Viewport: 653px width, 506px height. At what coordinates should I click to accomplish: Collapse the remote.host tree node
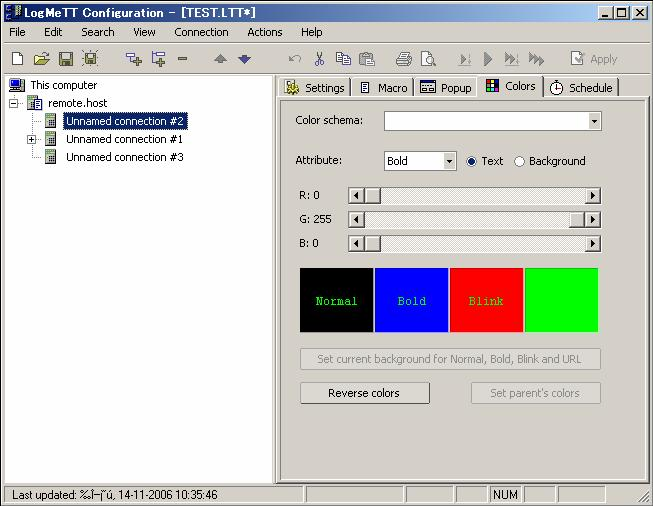pos(14,103)
